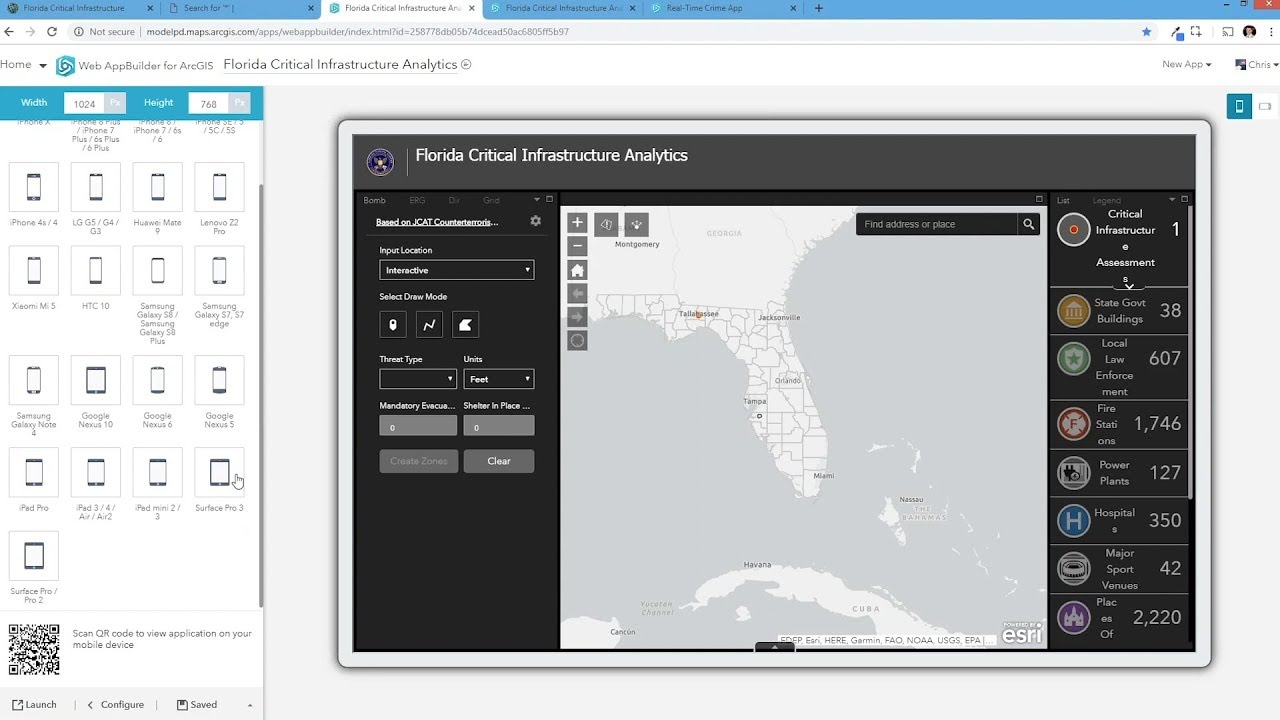The image size is (1280, 720).
Task: Open the New App dropdown menu
Action: [1187, 64]
